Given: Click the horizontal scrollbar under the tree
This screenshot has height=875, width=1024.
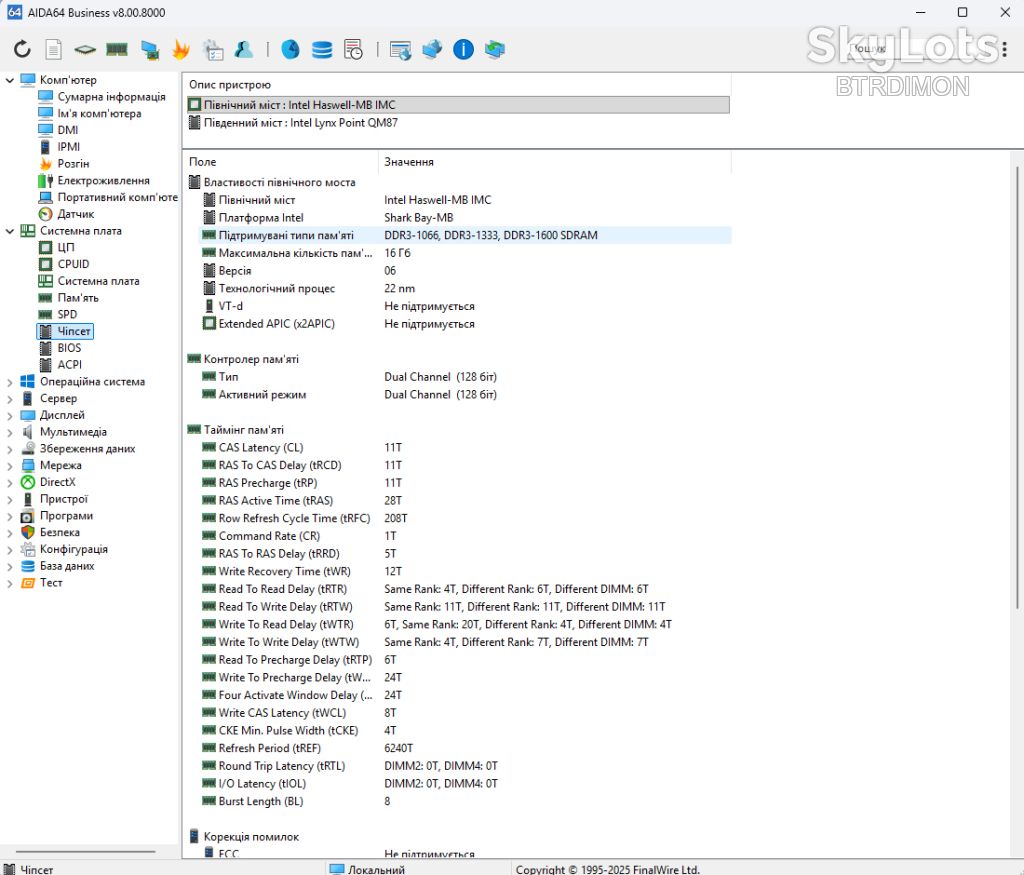Looking at the screenshot, I should click(x=86, y=852).
